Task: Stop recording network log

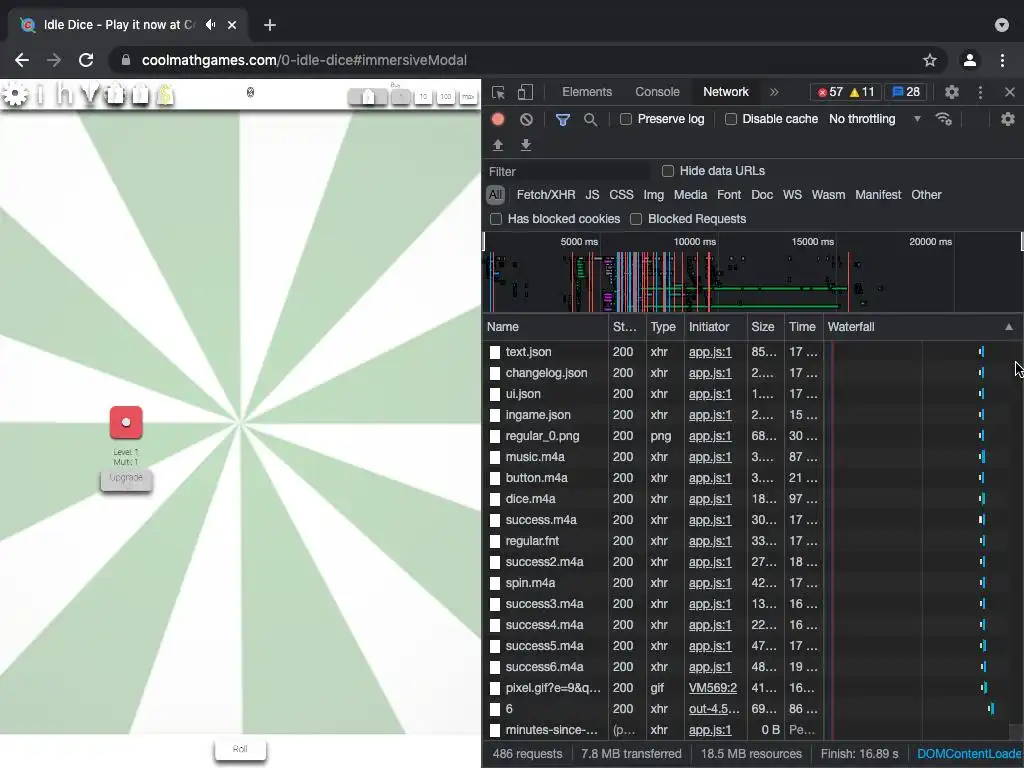Action: click(x=498, y=119)
